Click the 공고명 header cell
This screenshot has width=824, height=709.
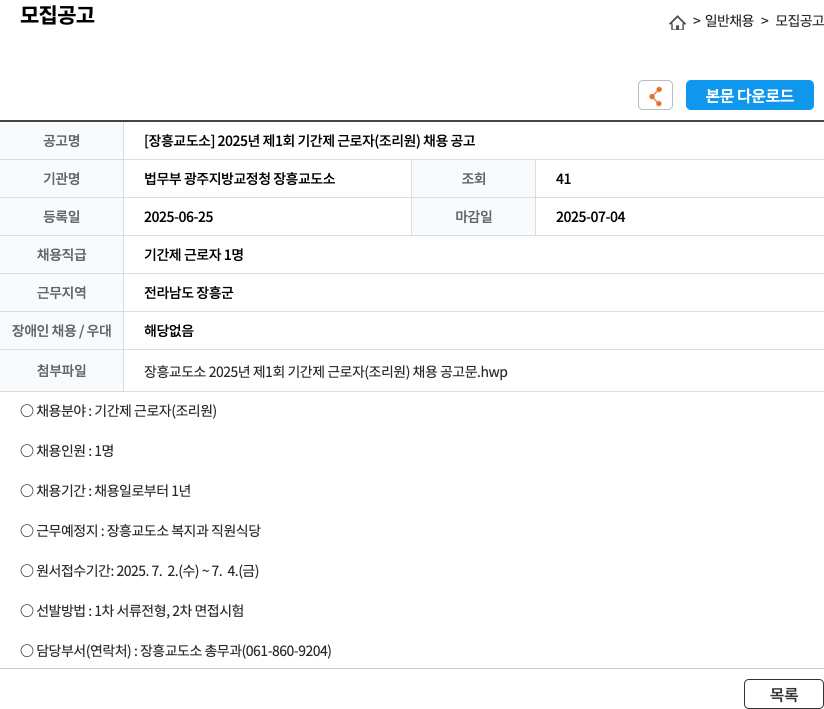pyautogui.click(x=61, y=140)
